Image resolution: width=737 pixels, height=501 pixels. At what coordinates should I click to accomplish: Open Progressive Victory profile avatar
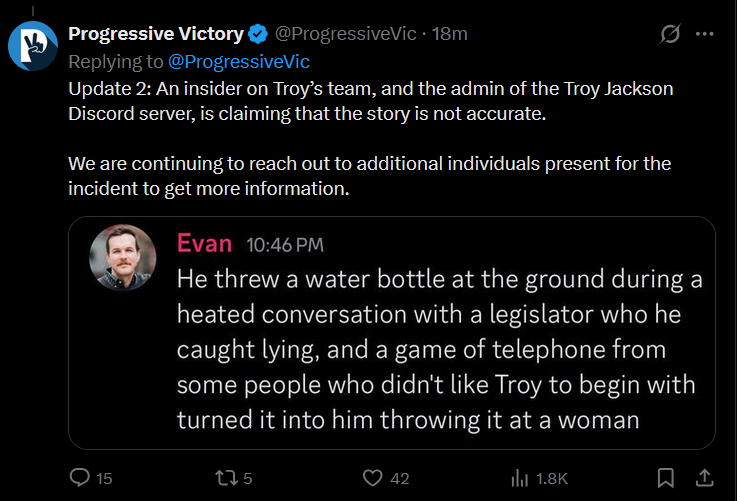pos(32,46)
